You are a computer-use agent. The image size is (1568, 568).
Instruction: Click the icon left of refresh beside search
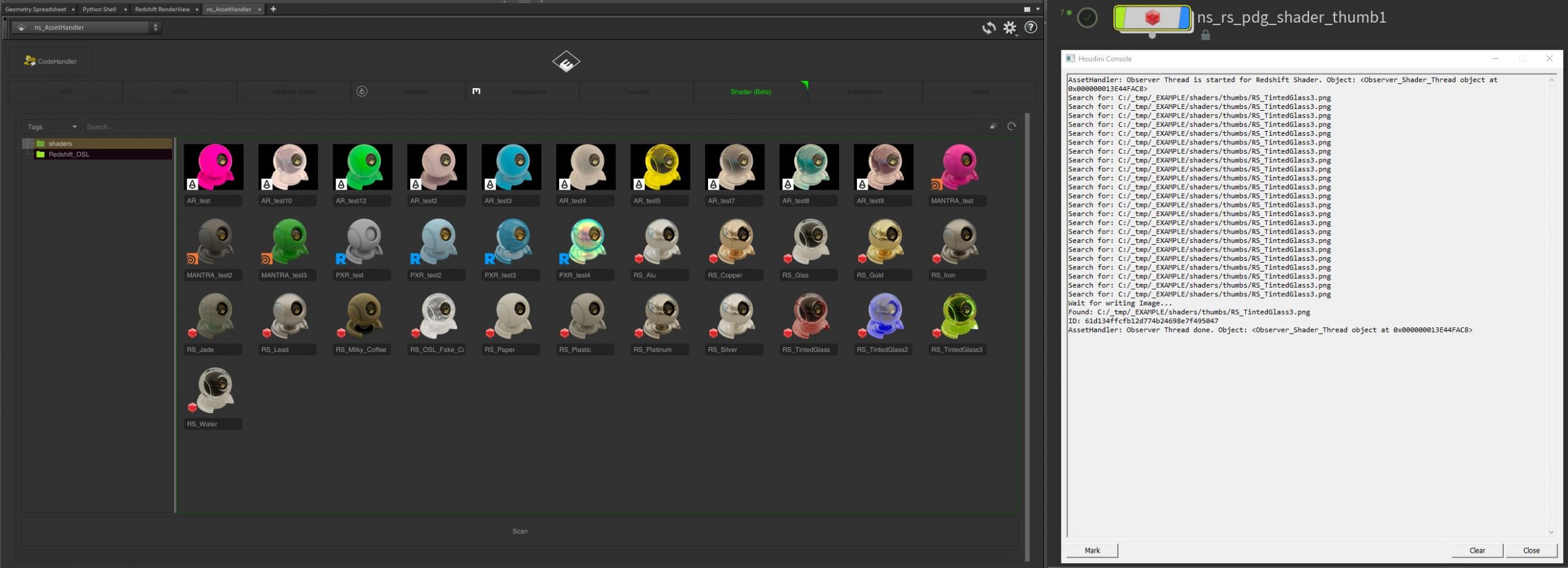tap(993, 127)
